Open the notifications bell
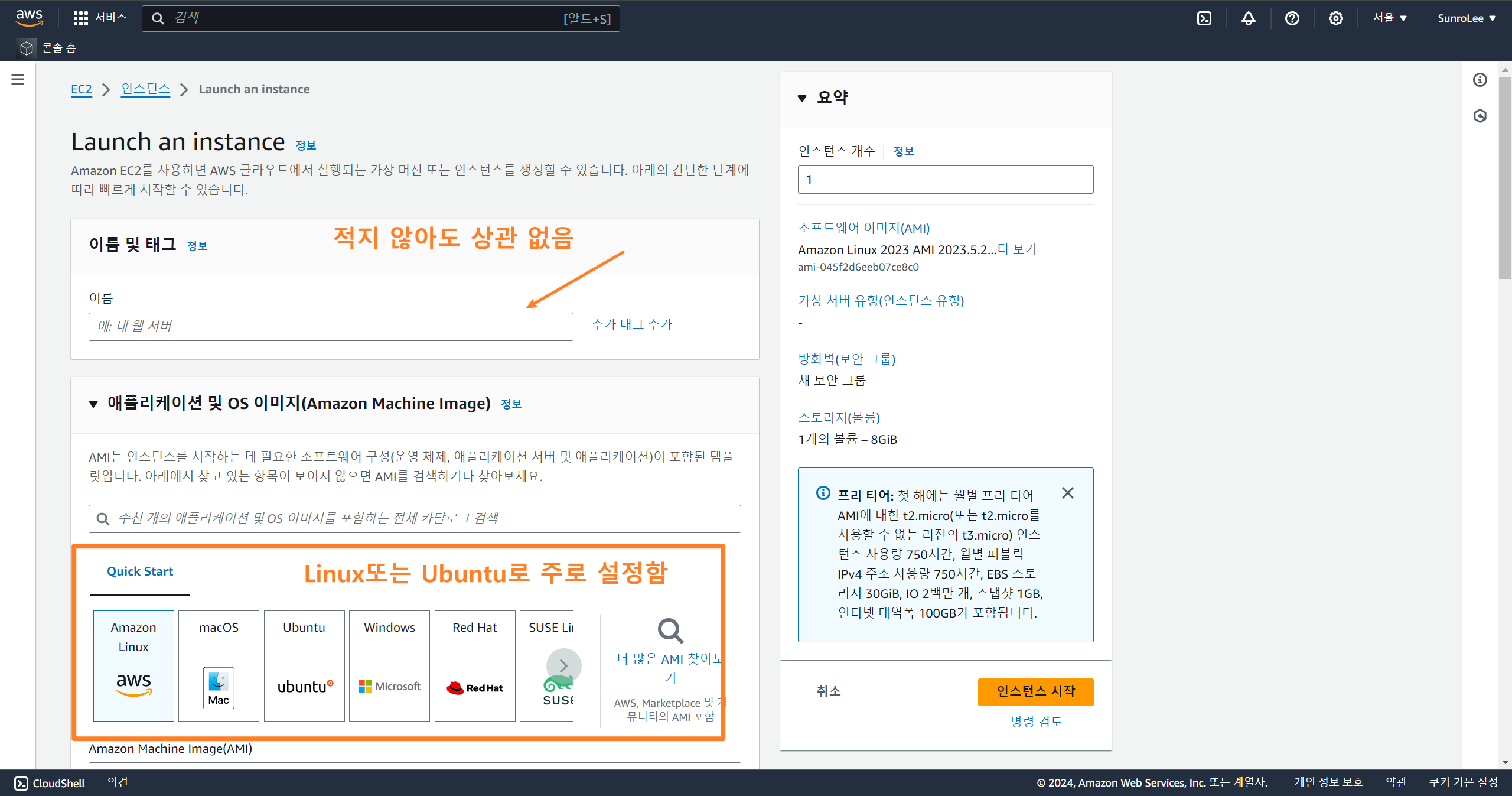The image size is (1512, 796). point(1248,18)
